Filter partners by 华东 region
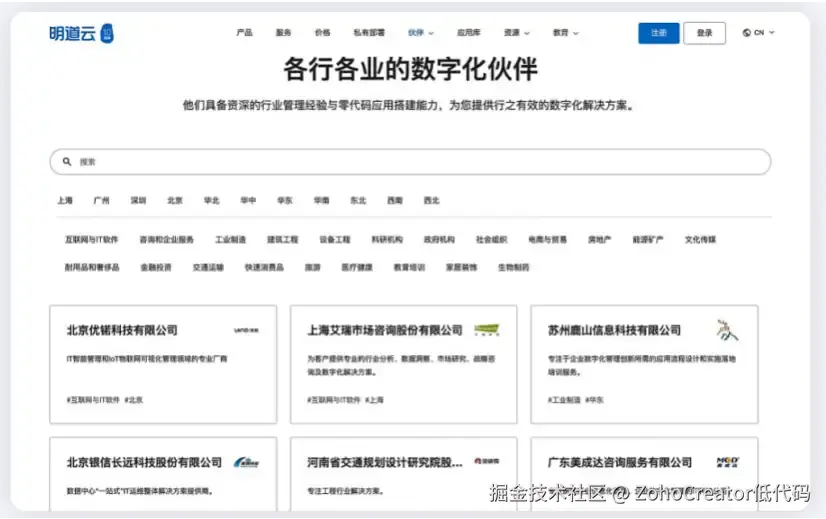Image resolution: width=826 pixels, height=519 pixels. (284, 200)
